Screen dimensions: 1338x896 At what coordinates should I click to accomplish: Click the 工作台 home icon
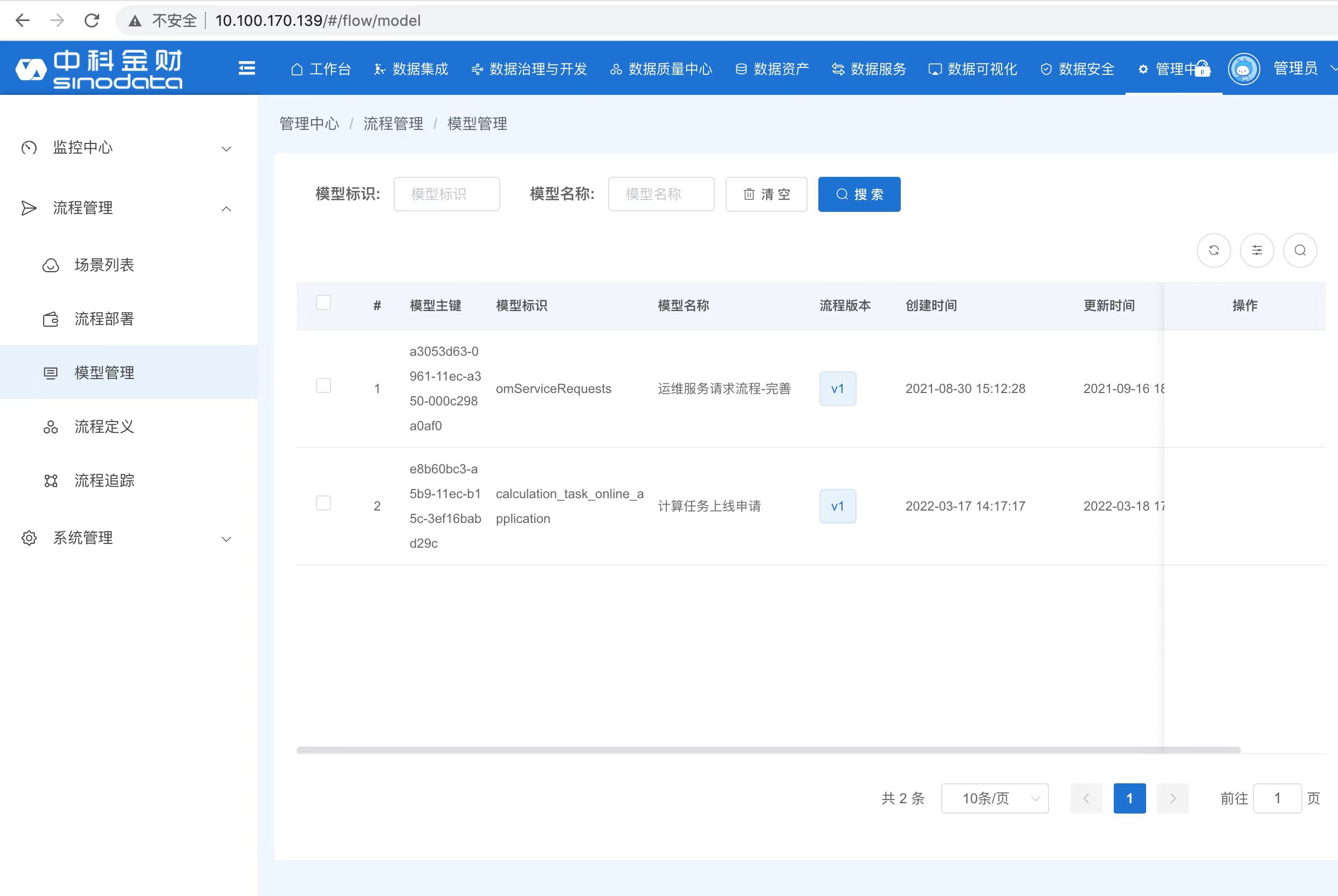click(x=296, y=69)
